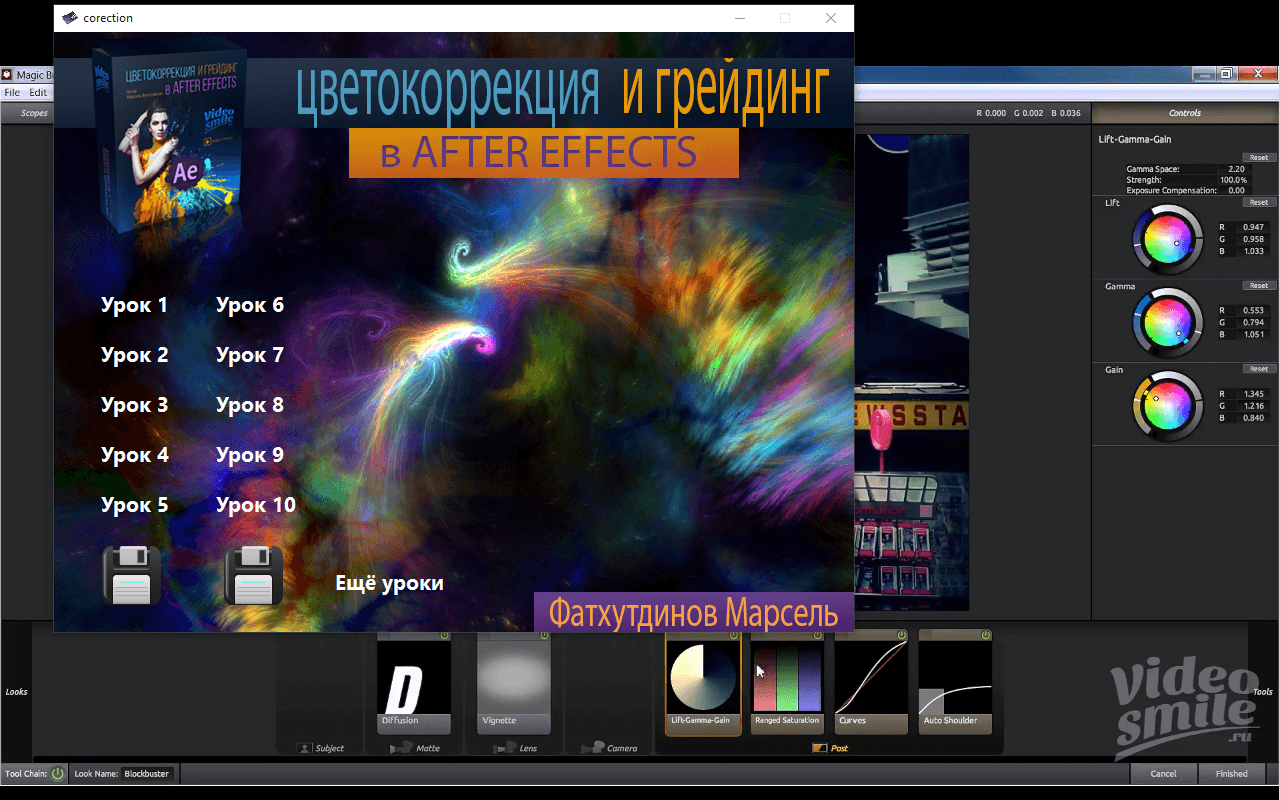
Task: Click the Gamma G value 0.794
Action: [1253, 322]
